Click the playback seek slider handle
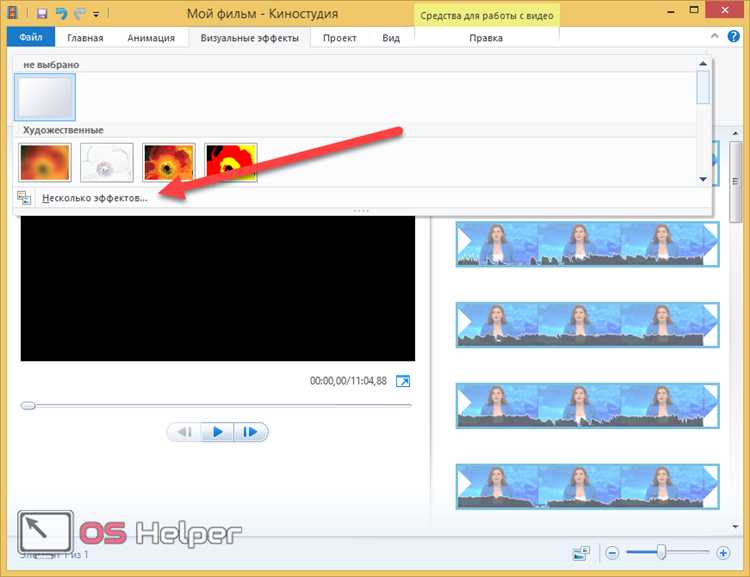Screen dimensions: 750x577 (28, 406)
